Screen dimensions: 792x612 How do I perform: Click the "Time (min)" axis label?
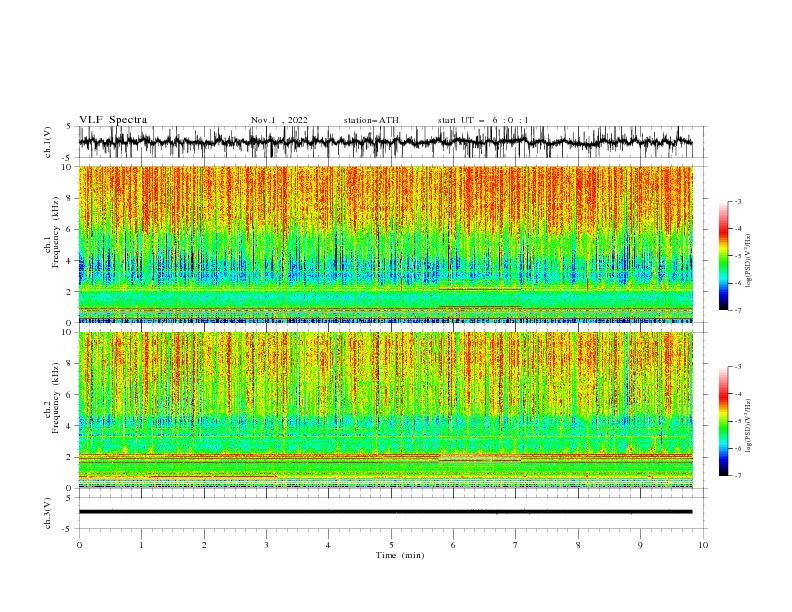400,555
